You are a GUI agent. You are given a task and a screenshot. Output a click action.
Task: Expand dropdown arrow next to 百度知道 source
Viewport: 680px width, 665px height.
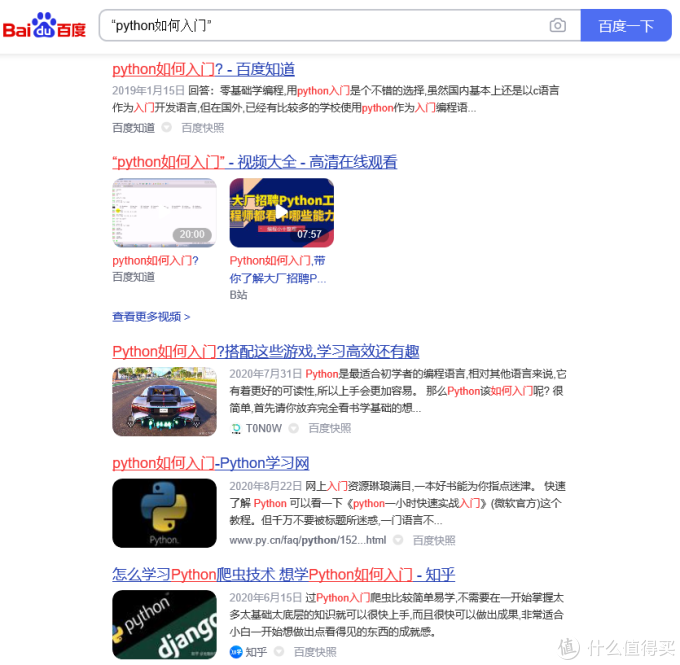(167, 128)
